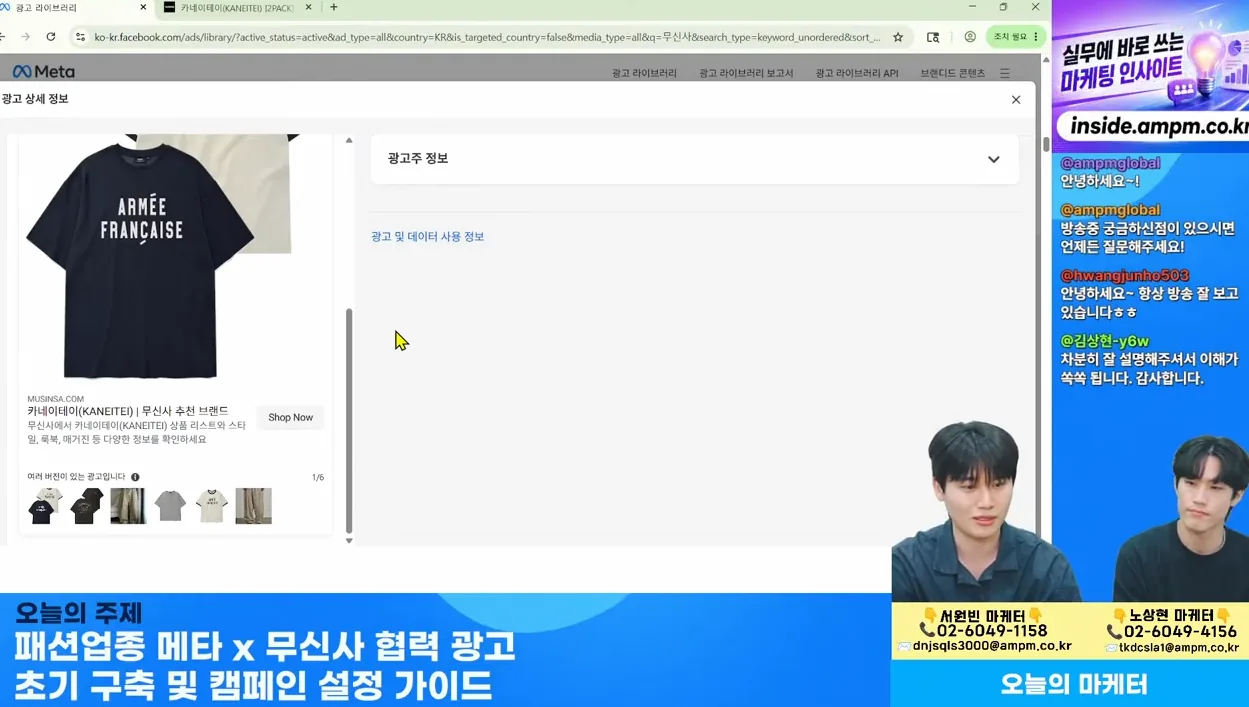1249x707 pixels.
Task: Click the 조치 필요 button in toolbar
Action: pos(1015,37)
